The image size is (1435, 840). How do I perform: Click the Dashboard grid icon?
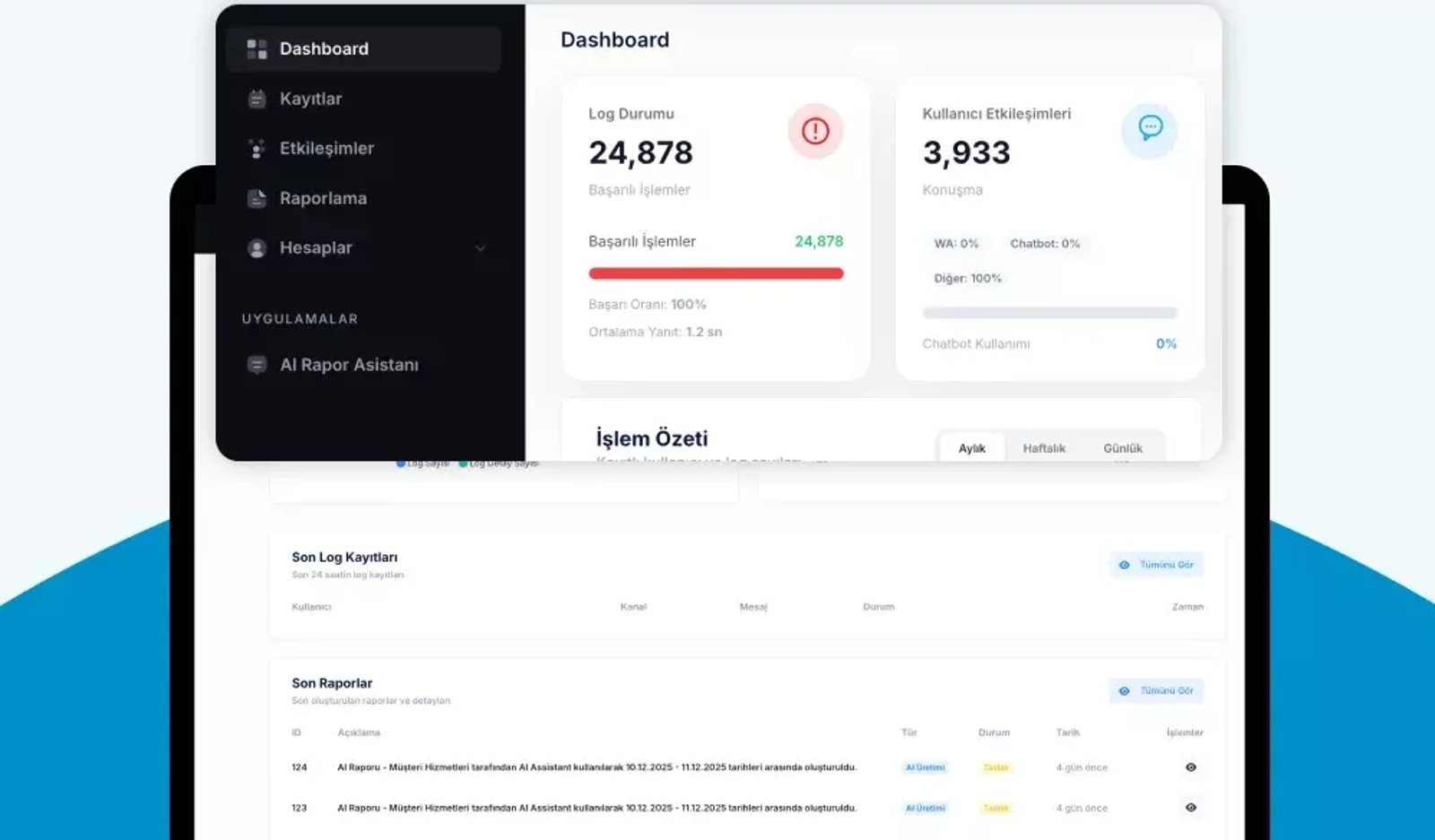tap(257, 48)
